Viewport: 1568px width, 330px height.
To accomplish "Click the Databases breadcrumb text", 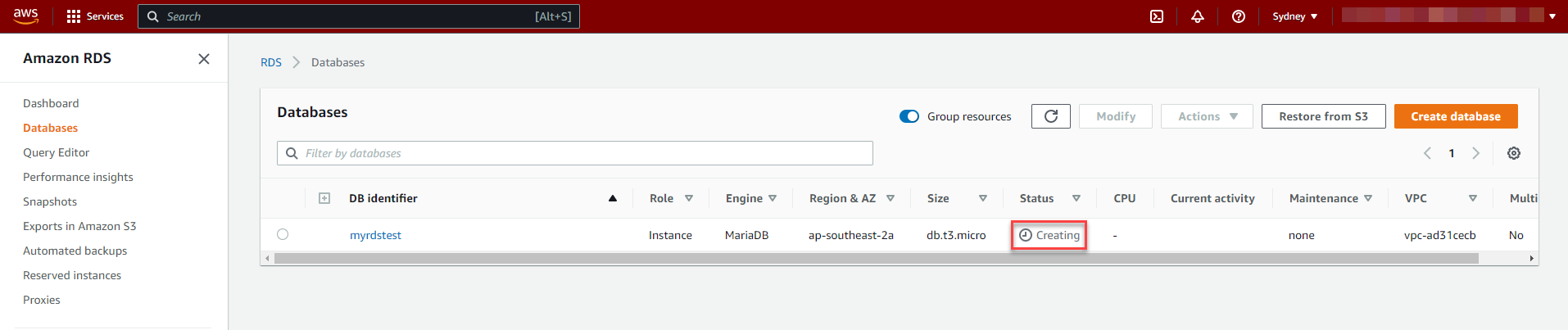I will [x=338, y=62].
